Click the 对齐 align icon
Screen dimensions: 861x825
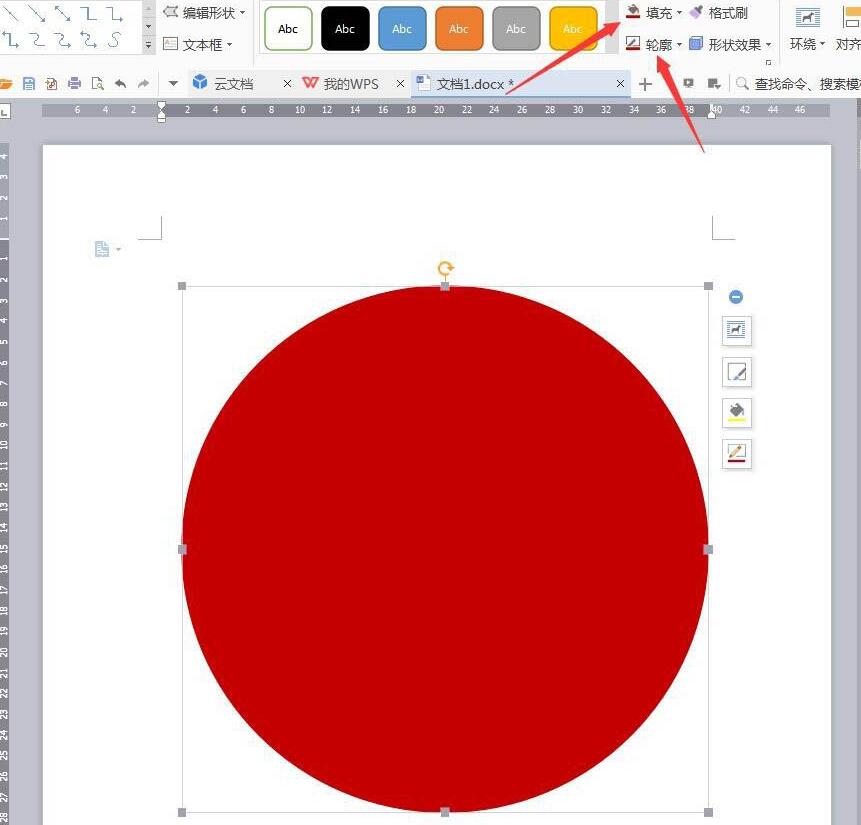pyautogui.click(x=851, y=18)
